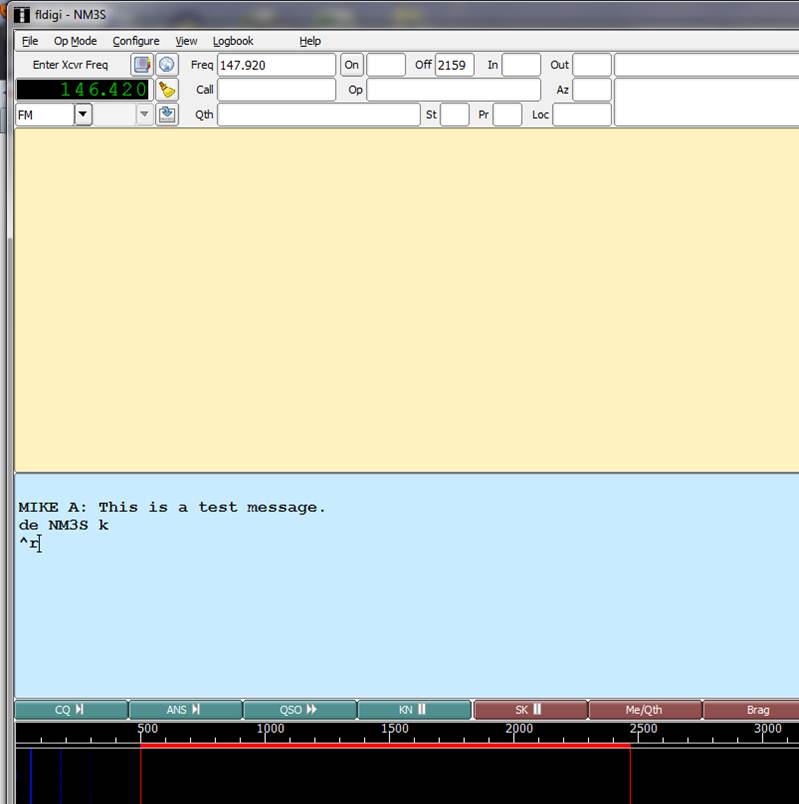Open the Logbook menu
This screenshot has width=799, height=804.
233,41
